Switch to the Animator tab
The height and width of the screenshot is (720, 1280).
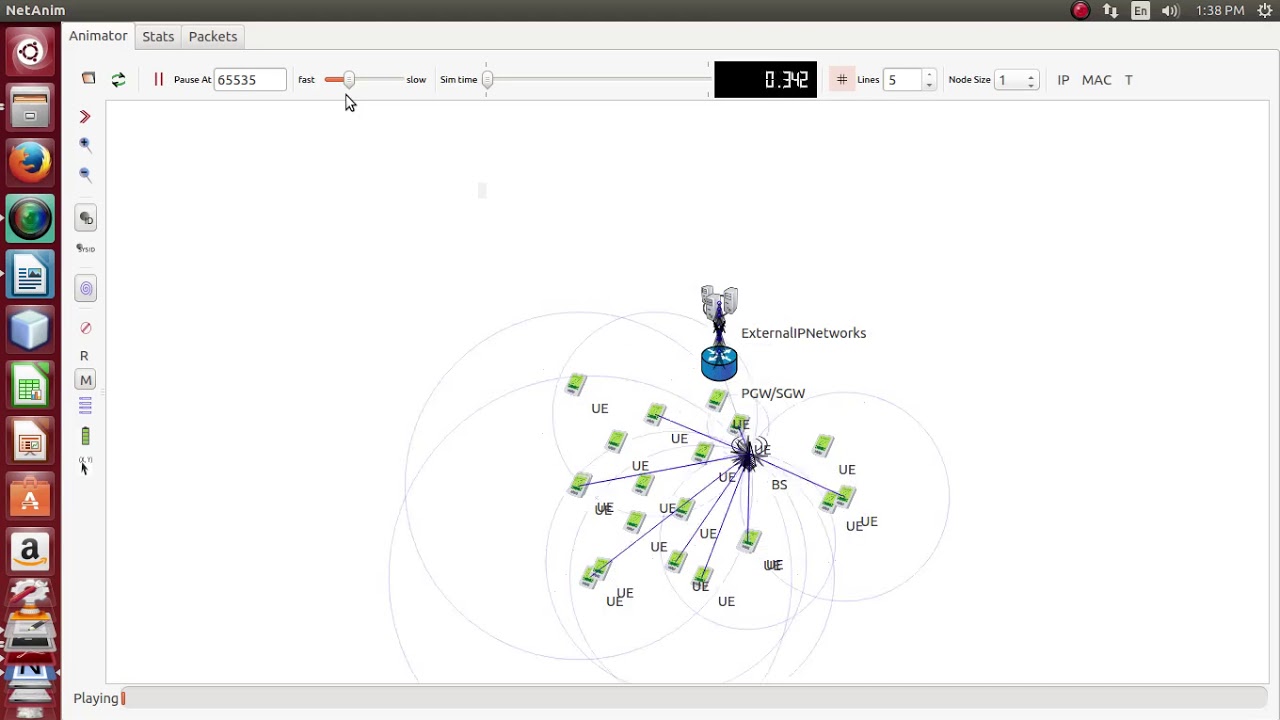(x=98, y=36)
